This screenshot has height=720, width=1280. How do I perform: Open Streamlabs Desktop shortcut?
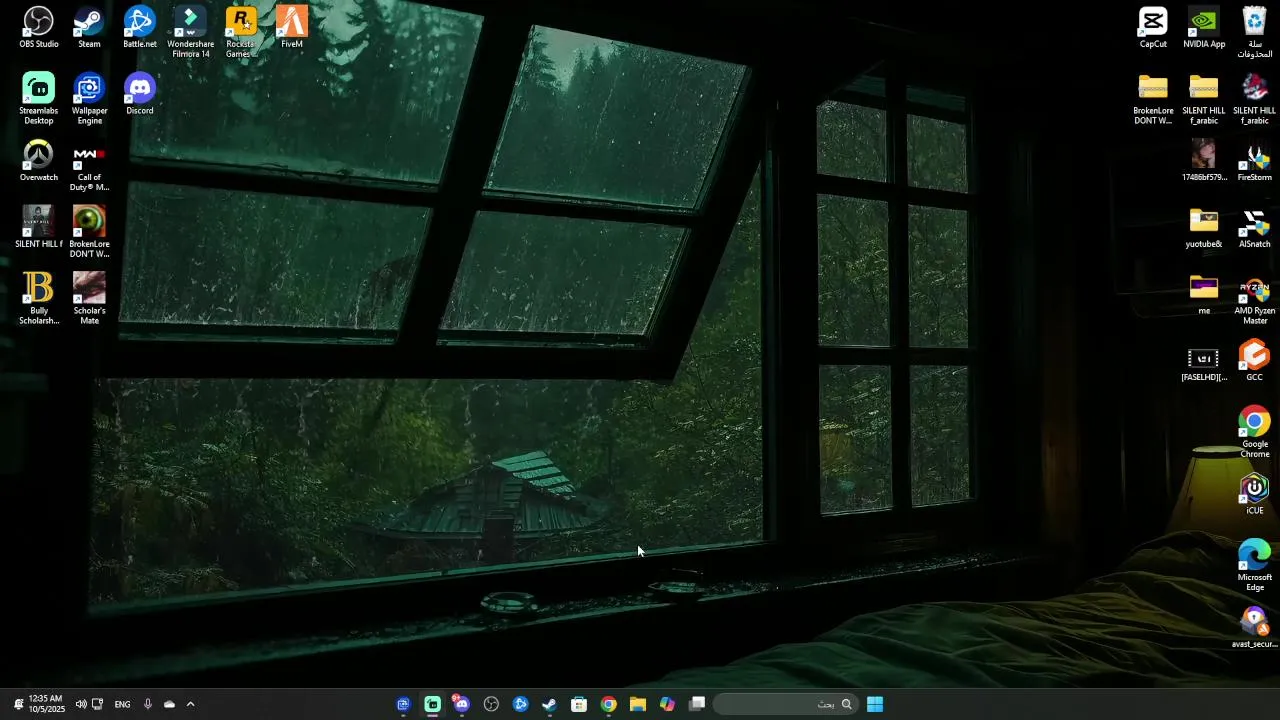coord(38,98)
